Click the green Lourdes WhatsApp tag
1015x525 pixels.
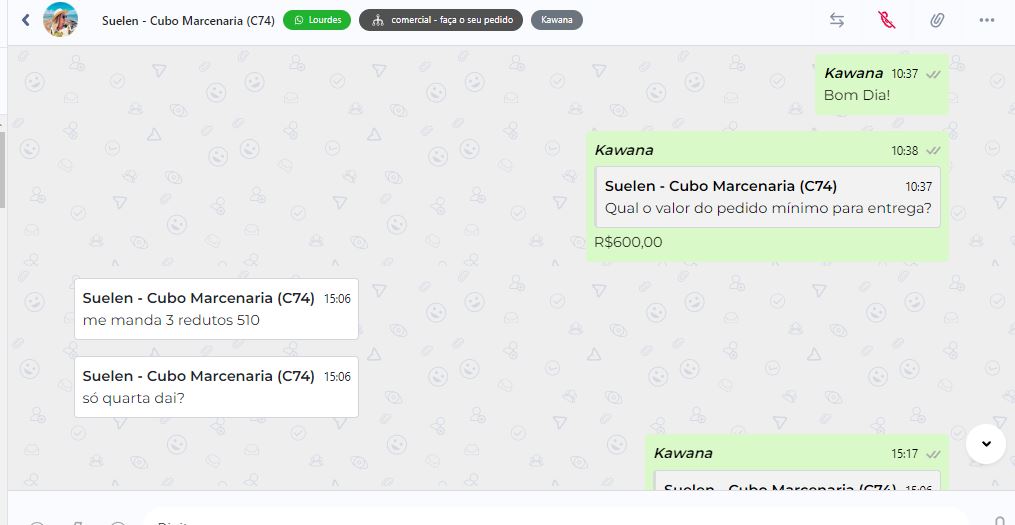[x=317, y=20]
